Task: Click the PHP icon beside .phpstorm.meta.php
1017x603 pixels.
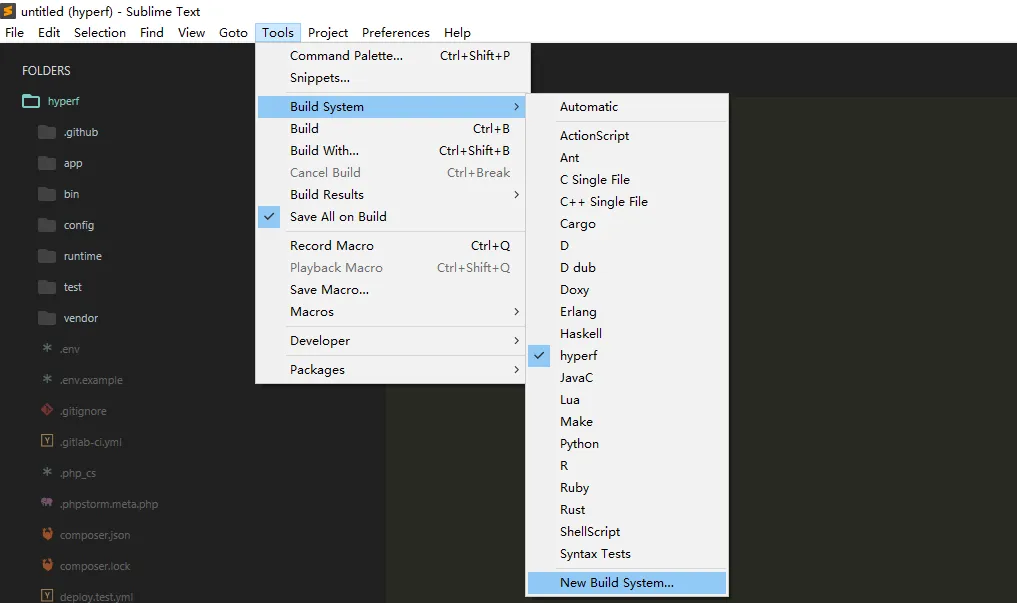Action: pyautogui.click(x=47, y=502)
